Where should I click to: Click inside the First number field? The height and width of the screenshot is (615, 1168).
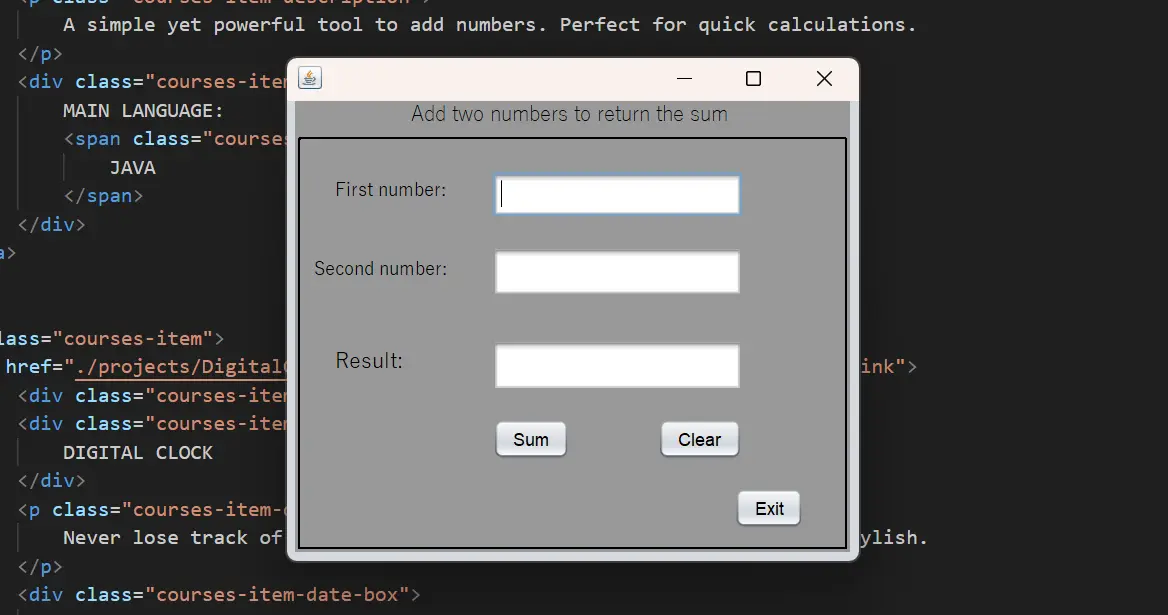[x=616, y=194]
